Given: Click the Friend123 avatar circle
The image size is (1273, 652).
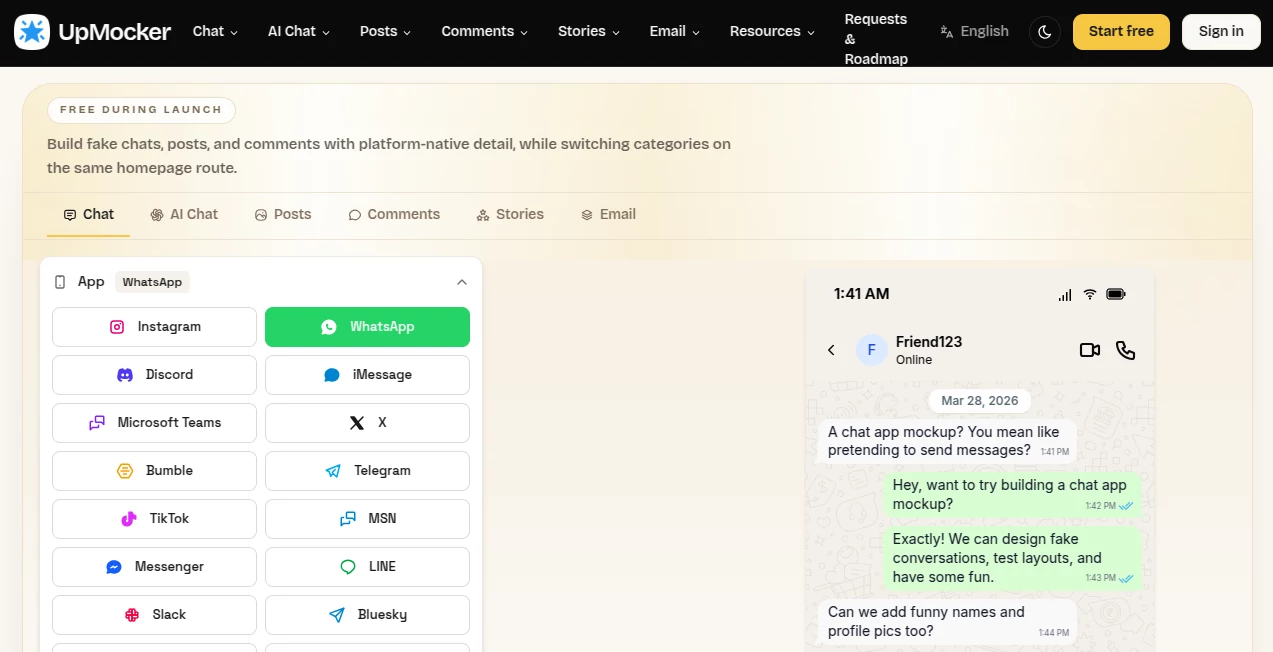Looking at the screenshot, I should click(x=872, y=350).
